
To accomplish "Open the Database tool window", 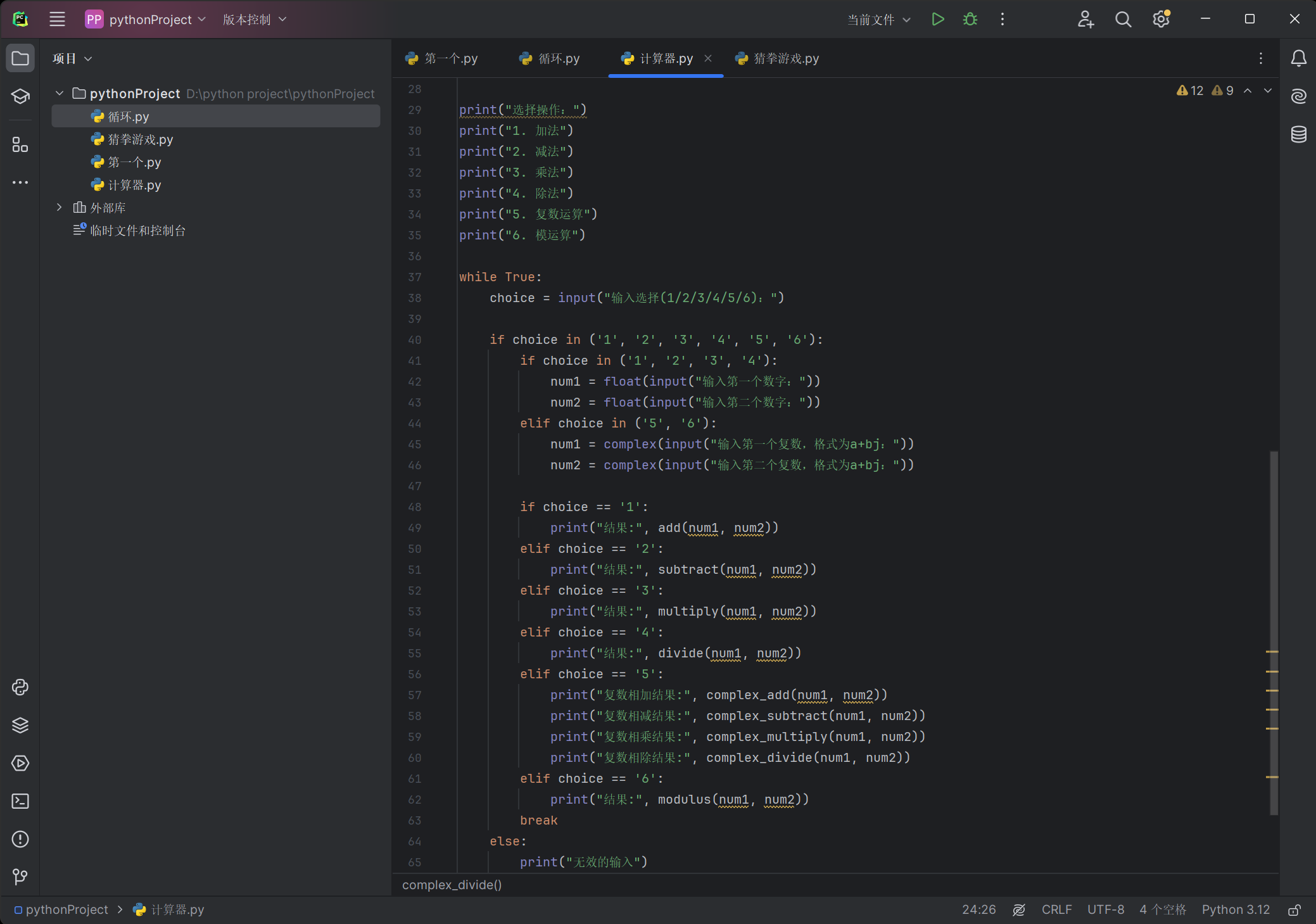I will point(1298,134).
